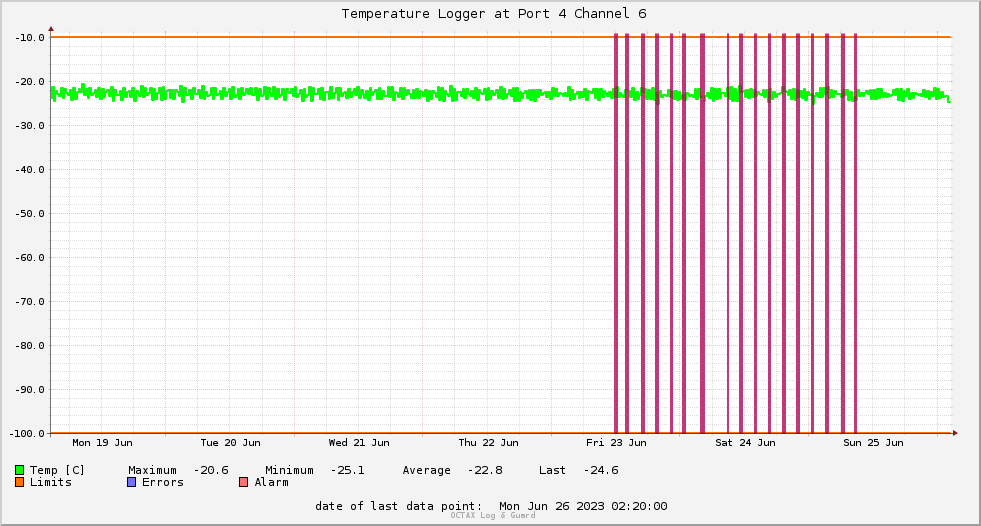
Task: Click the 'Sat 24 Jun' x-axis label
Action: (x=745, y=443)
